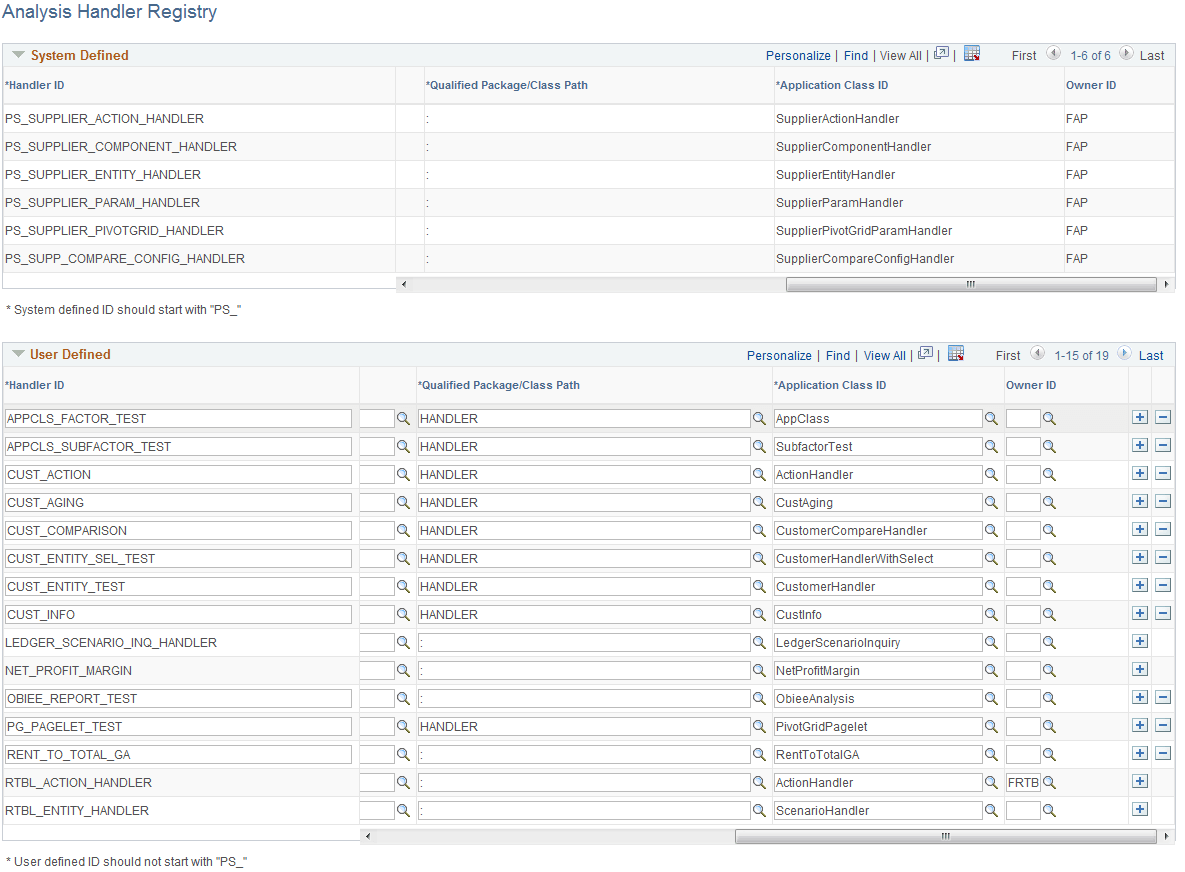The width and height of the screenshot is (1185, 872).
Task: Add a row after RTBL_ENTITY_HANDLER
Action: (x=1140, y=808)
